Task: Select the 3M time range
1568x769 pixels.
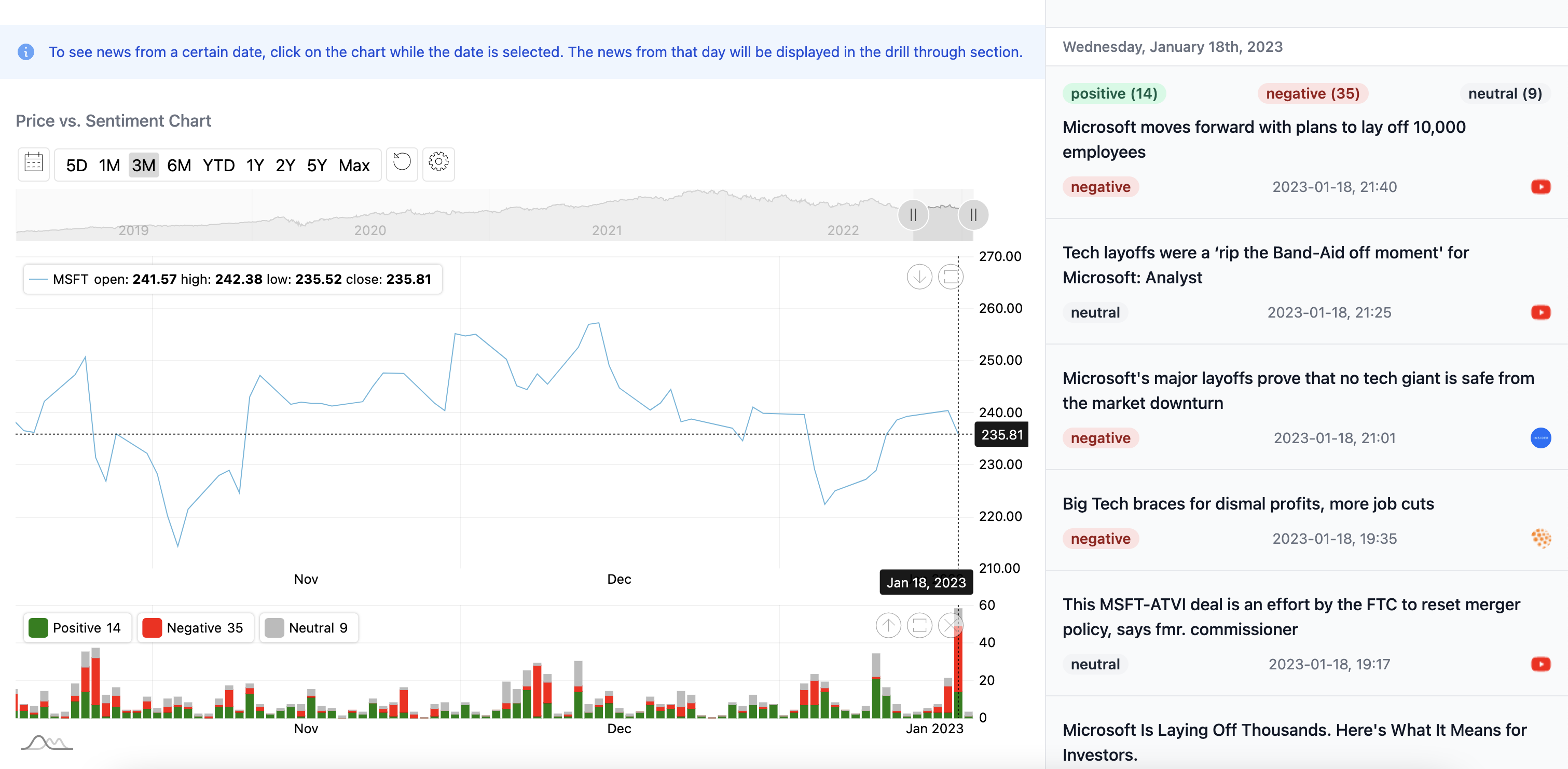Action: point(144,166)
